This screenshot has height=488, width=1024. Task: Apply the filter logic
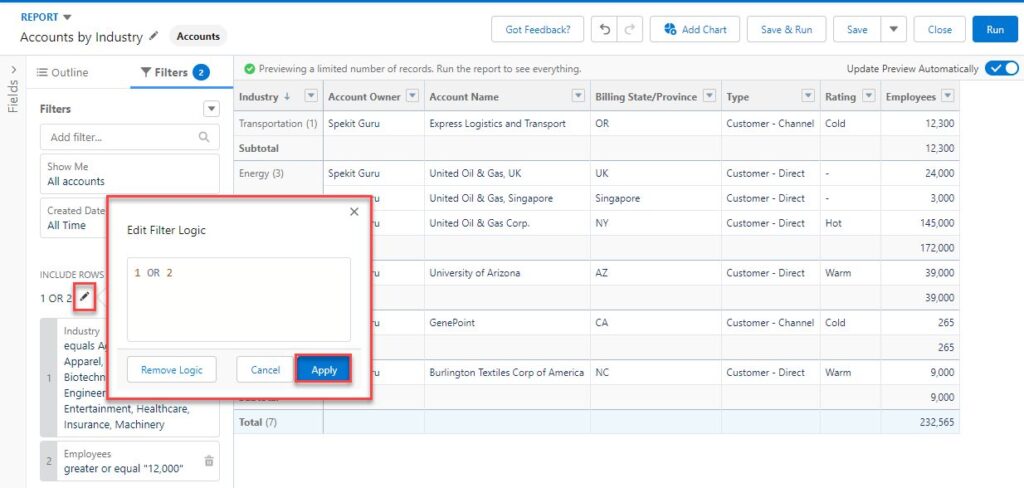click(x=324, y=370)
